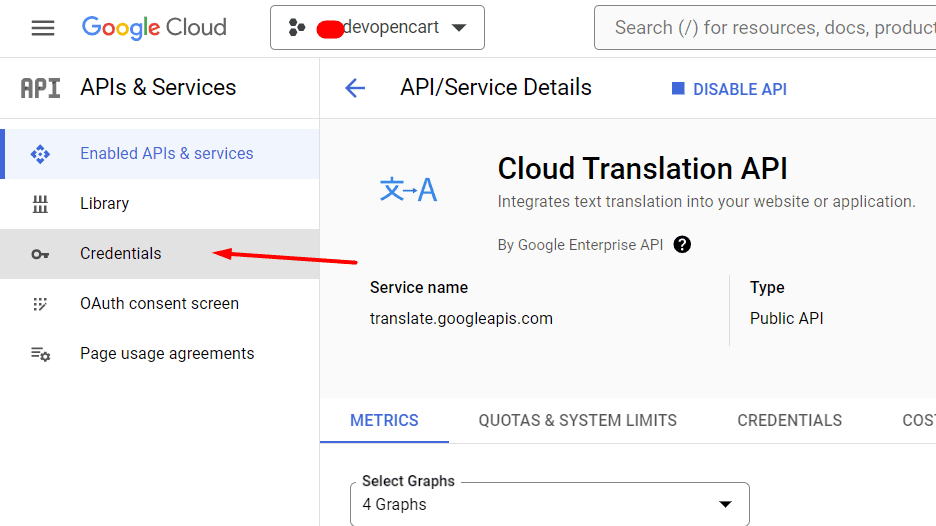Image resolution: width=936 pixels, height=526 pixels.
Task: Go back using the left arrow
Action: click(x=355, y=88)
